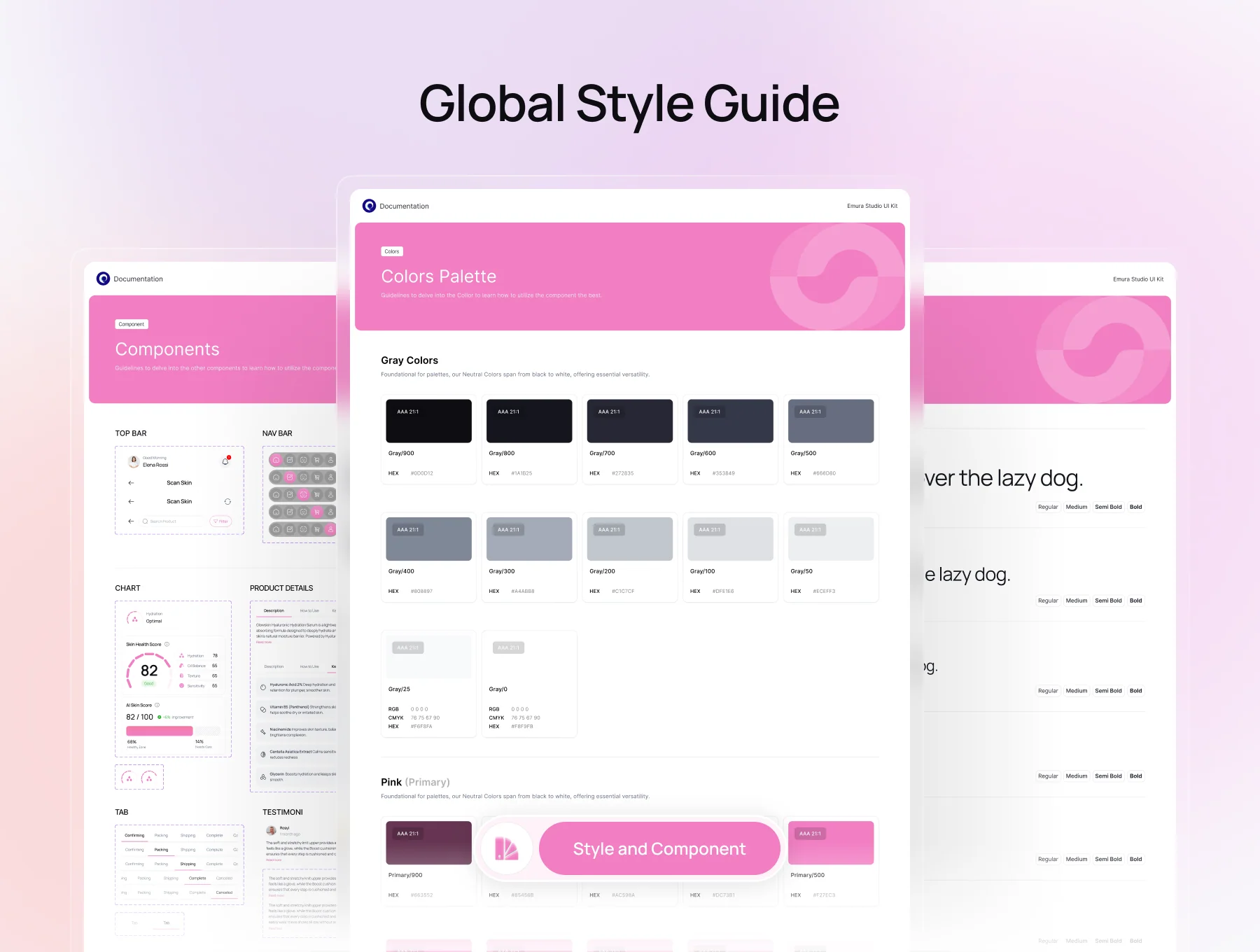
Task: Click the Gray/50 color swatch
Action: pyautogui.click(x=831, y=539)
